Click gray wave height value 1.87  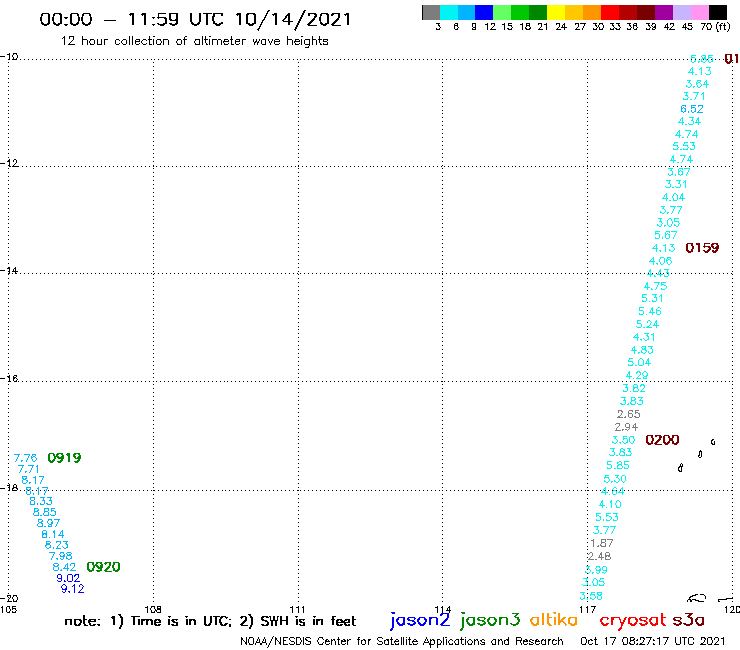tap(602, 543)
